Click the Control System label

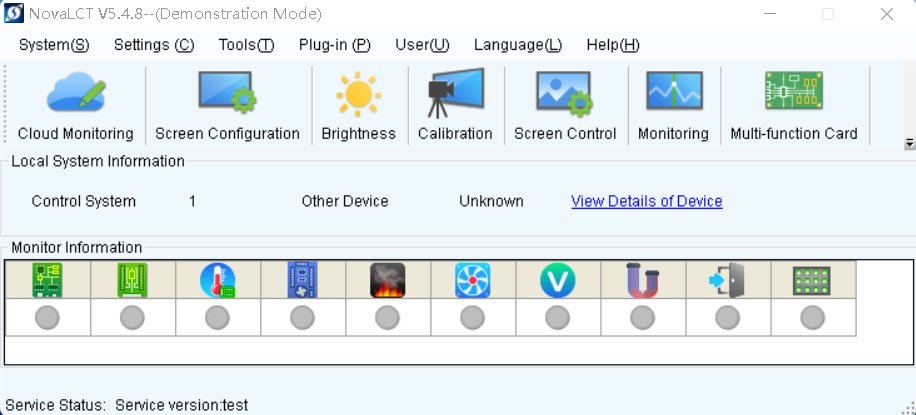(84, 201)
